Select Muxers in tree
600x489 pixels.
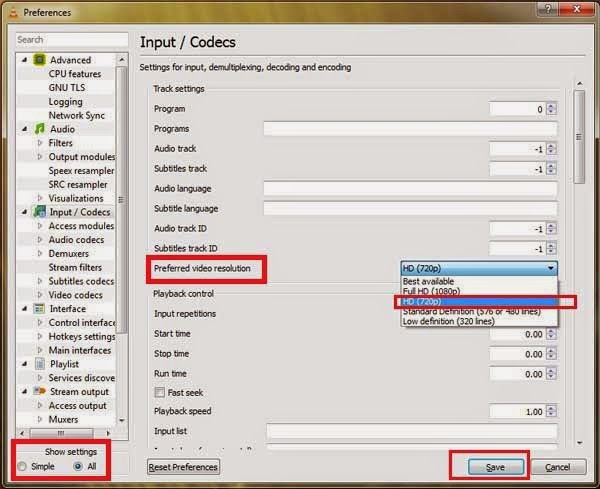[63, 419]
